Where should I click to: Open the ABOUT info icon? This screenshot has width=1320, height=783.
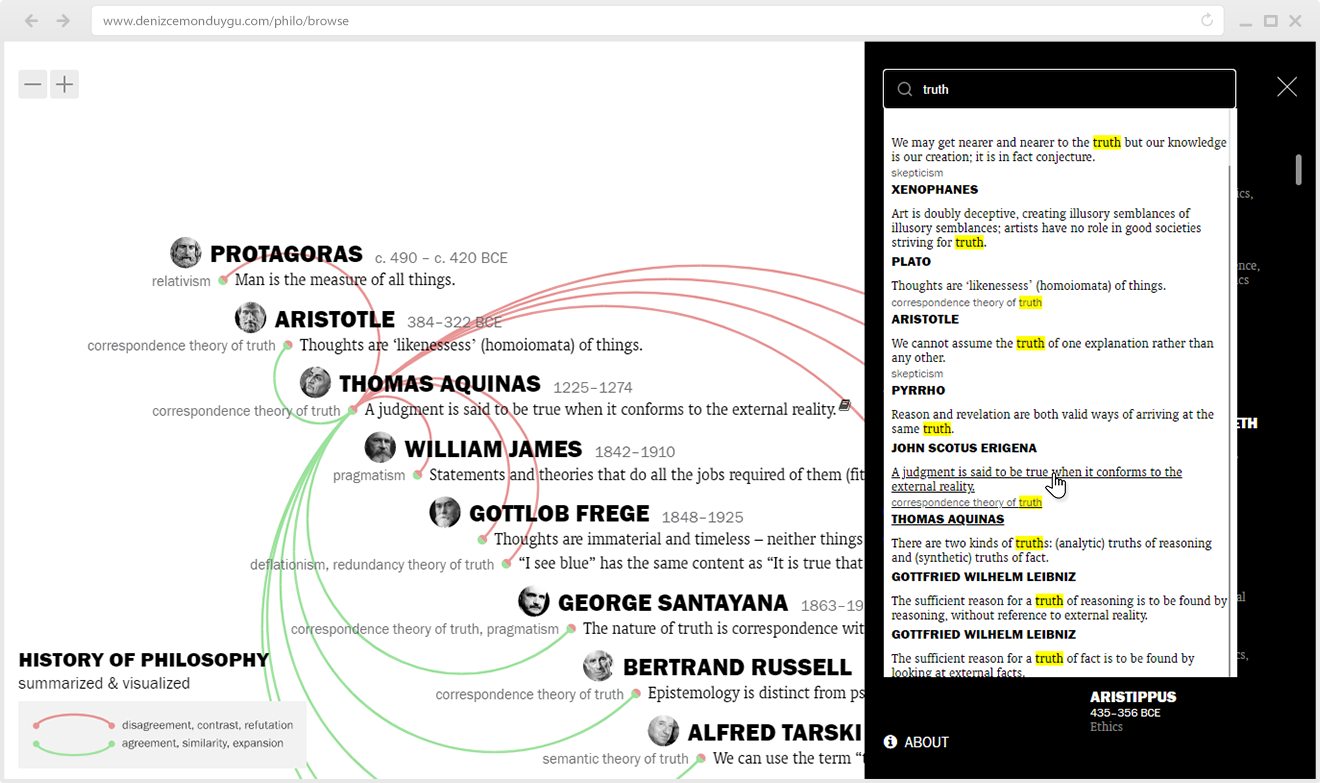point(890,742)
